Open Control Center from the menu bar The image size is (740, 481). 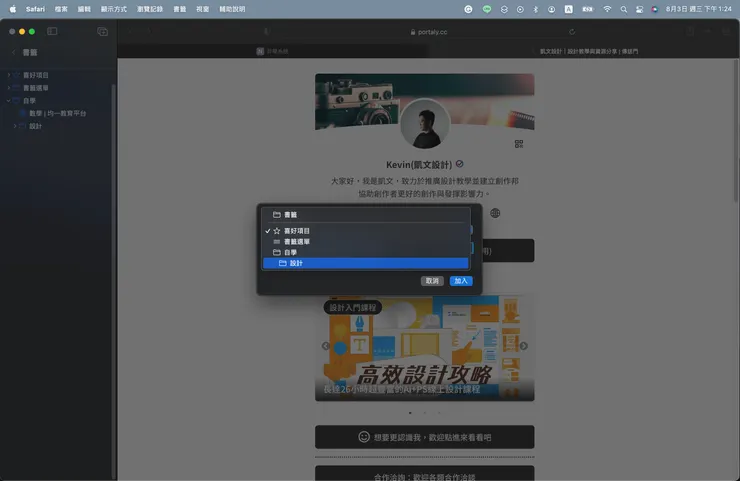pos(639,9)
